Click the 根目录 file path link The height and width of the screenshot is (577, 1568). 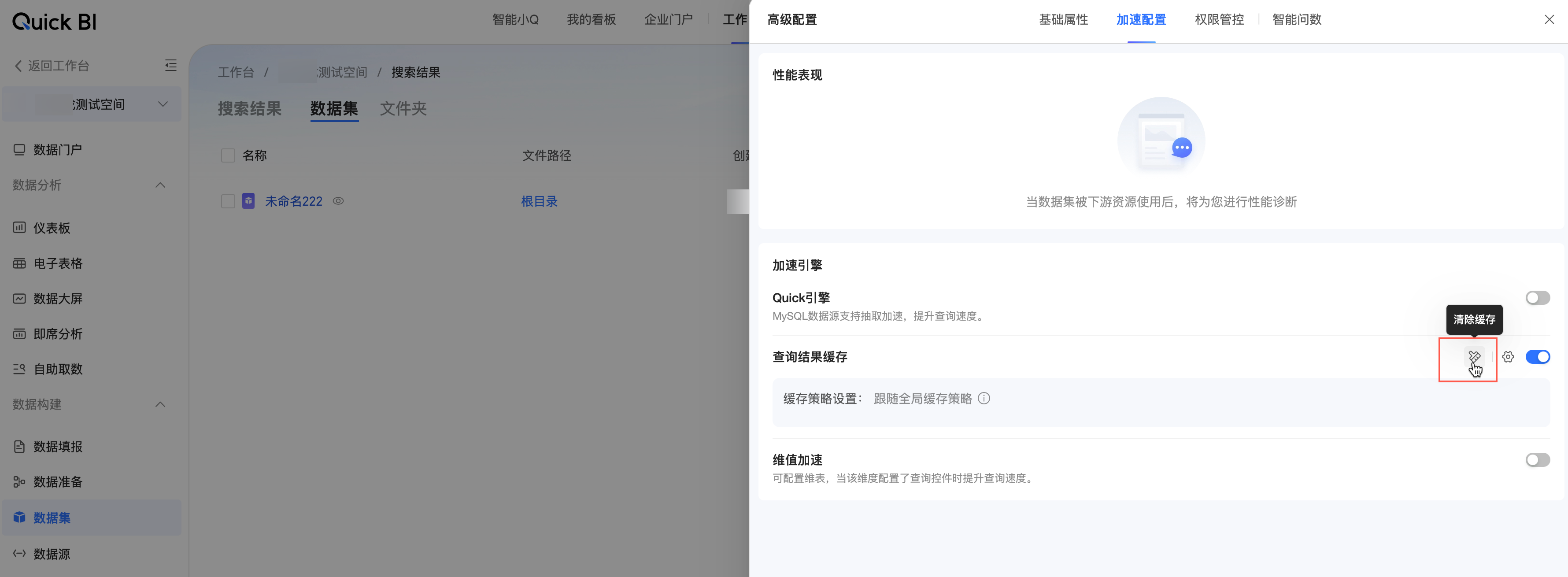[539, 201]
